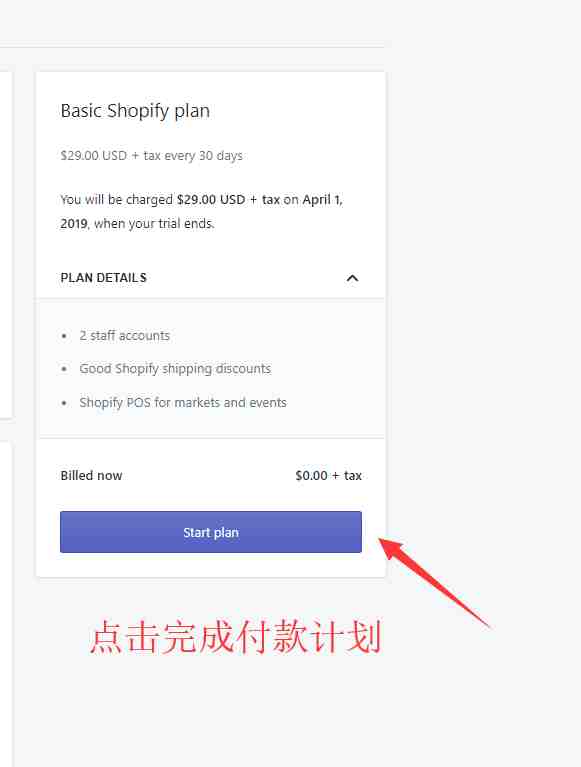Click the $29.00 USD every 30 days subtitle

pos(152,156)
